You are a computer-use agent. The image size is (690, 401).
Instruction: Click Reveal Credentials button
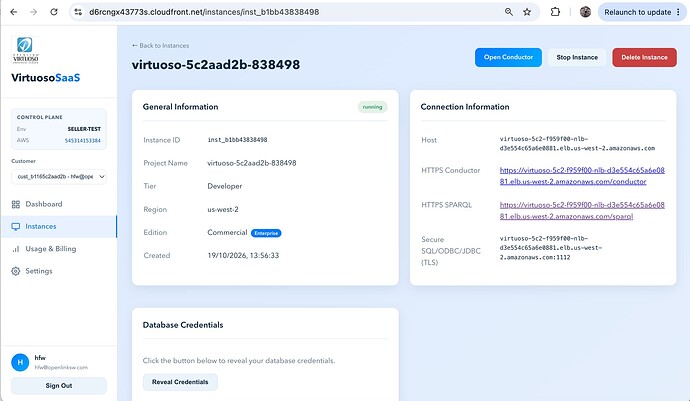180,382
